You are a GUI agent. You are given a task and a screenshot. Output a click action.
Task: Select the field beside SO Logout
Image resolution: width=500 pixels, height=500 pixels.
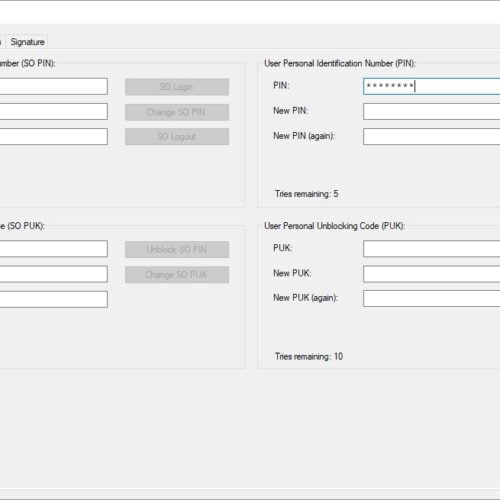click(x=54, y=137)
